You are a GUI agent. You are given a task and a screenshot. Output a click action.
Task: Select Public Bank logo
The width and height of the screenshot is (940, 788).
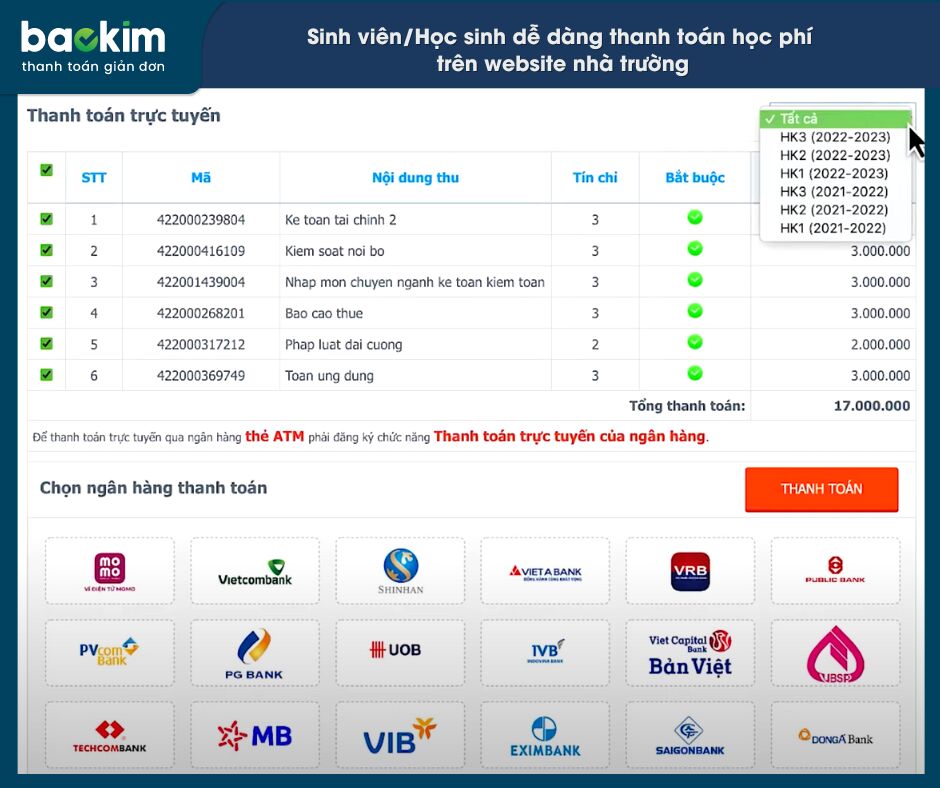click(835, 570)
